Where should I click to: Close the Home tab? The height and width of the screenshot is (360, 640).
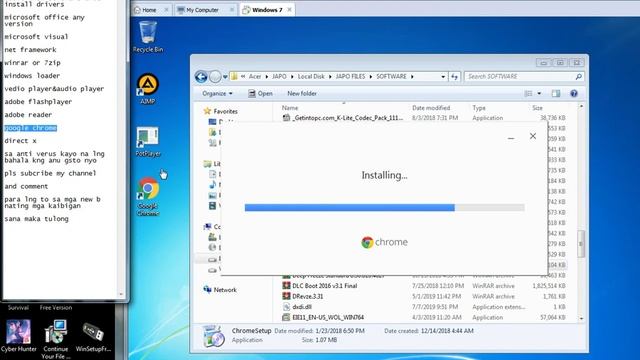(166, 10)
